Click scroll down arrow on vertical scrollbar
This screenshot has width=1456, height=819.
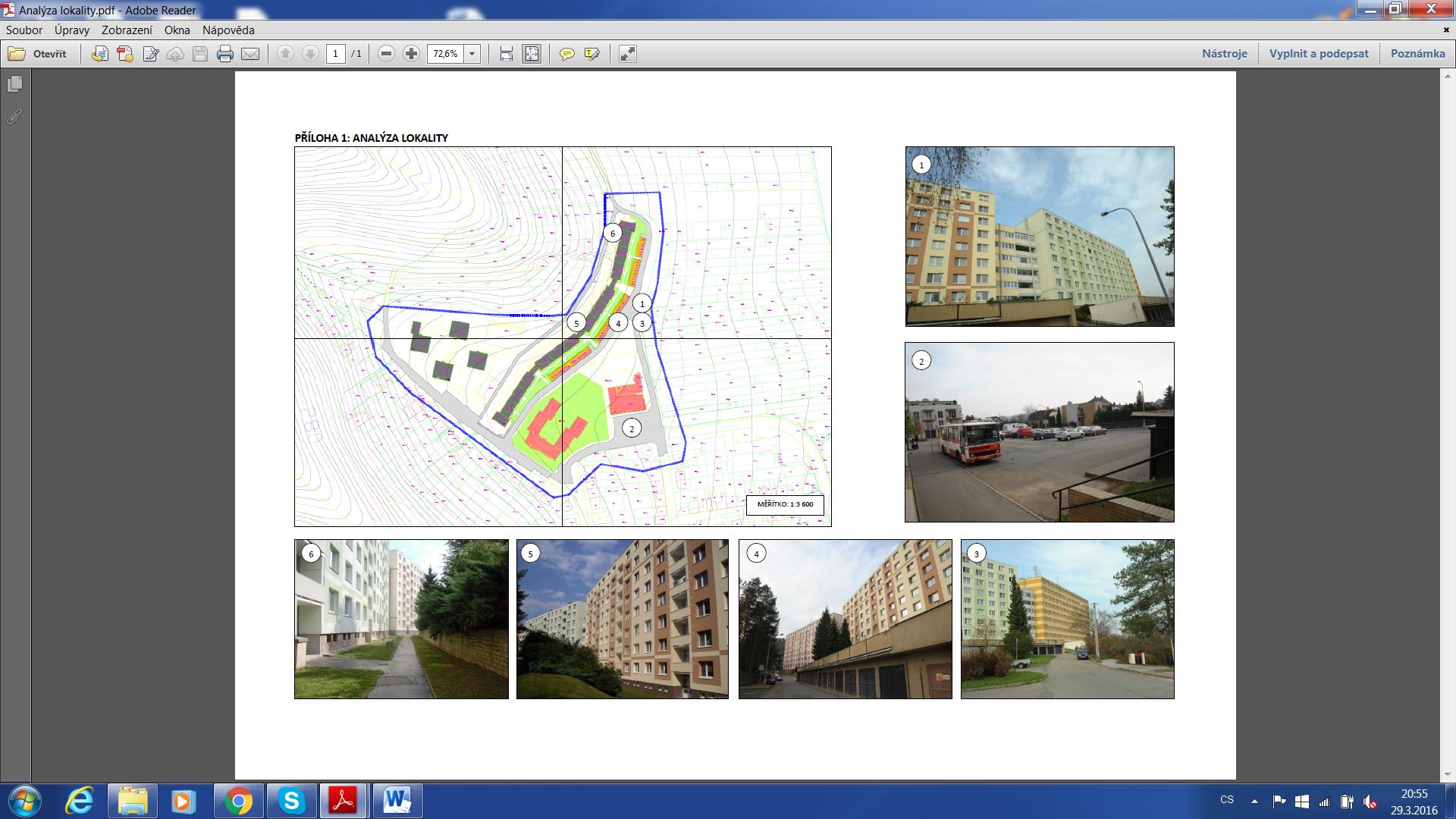[x=1449, y=774]
